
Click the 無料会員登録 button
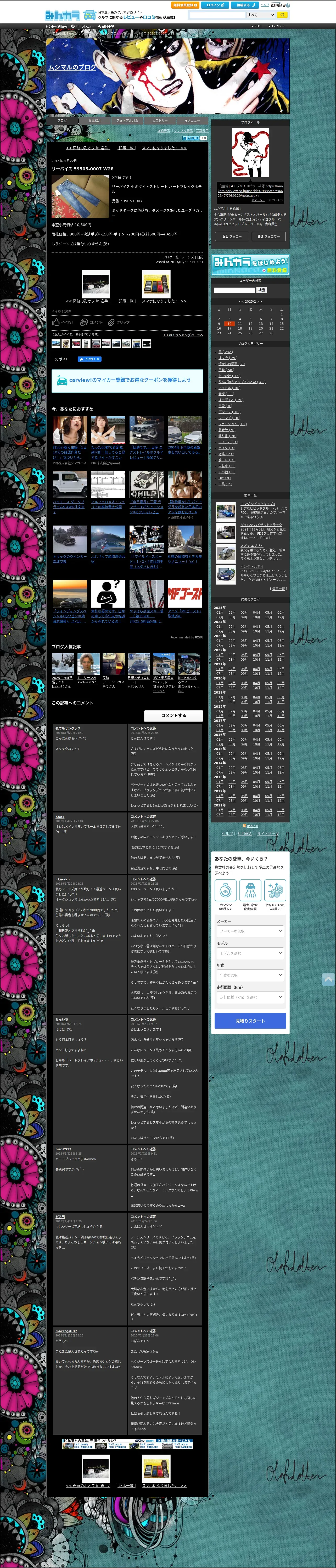coord(185,5)
